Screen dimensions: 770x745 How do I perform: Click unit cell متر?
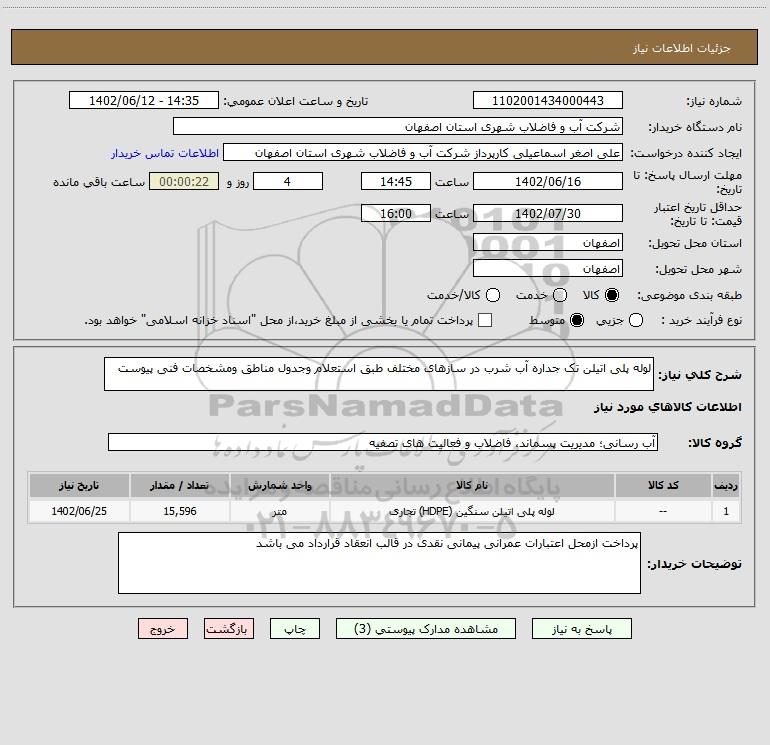(279, 511)
